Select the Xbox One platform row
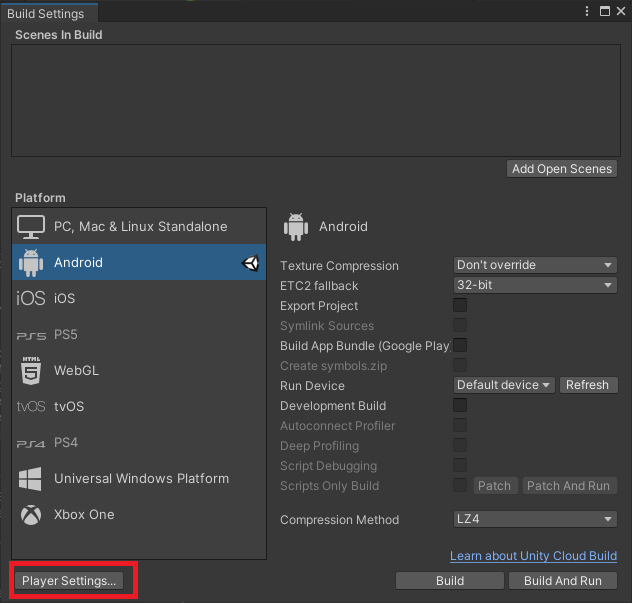Image resolution: width=633 pixels, height=605 pixels. click(139, 515)
